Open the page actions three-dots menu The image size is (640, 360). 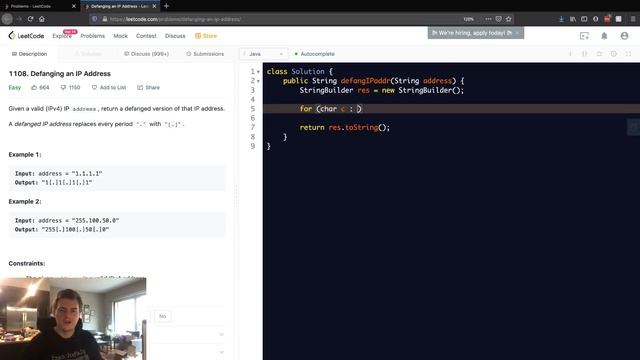[x=488, y=19]
